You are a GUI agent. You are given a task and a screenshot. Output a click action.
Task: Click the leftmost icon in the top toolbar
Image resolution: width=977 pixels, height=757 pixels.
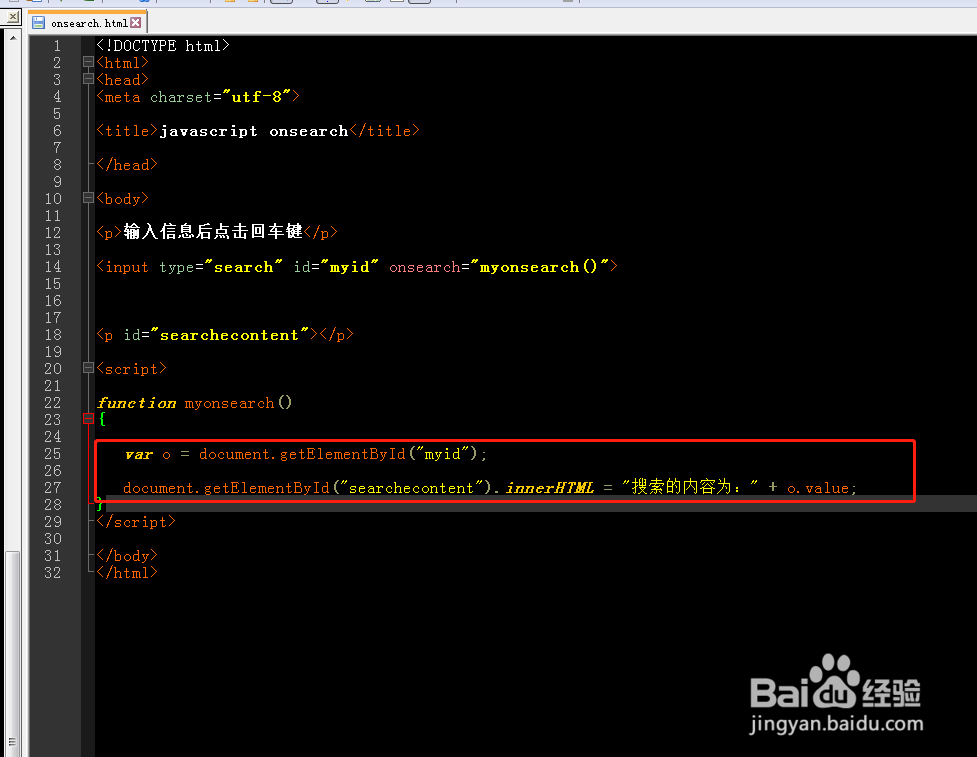[x=14, y=3]
